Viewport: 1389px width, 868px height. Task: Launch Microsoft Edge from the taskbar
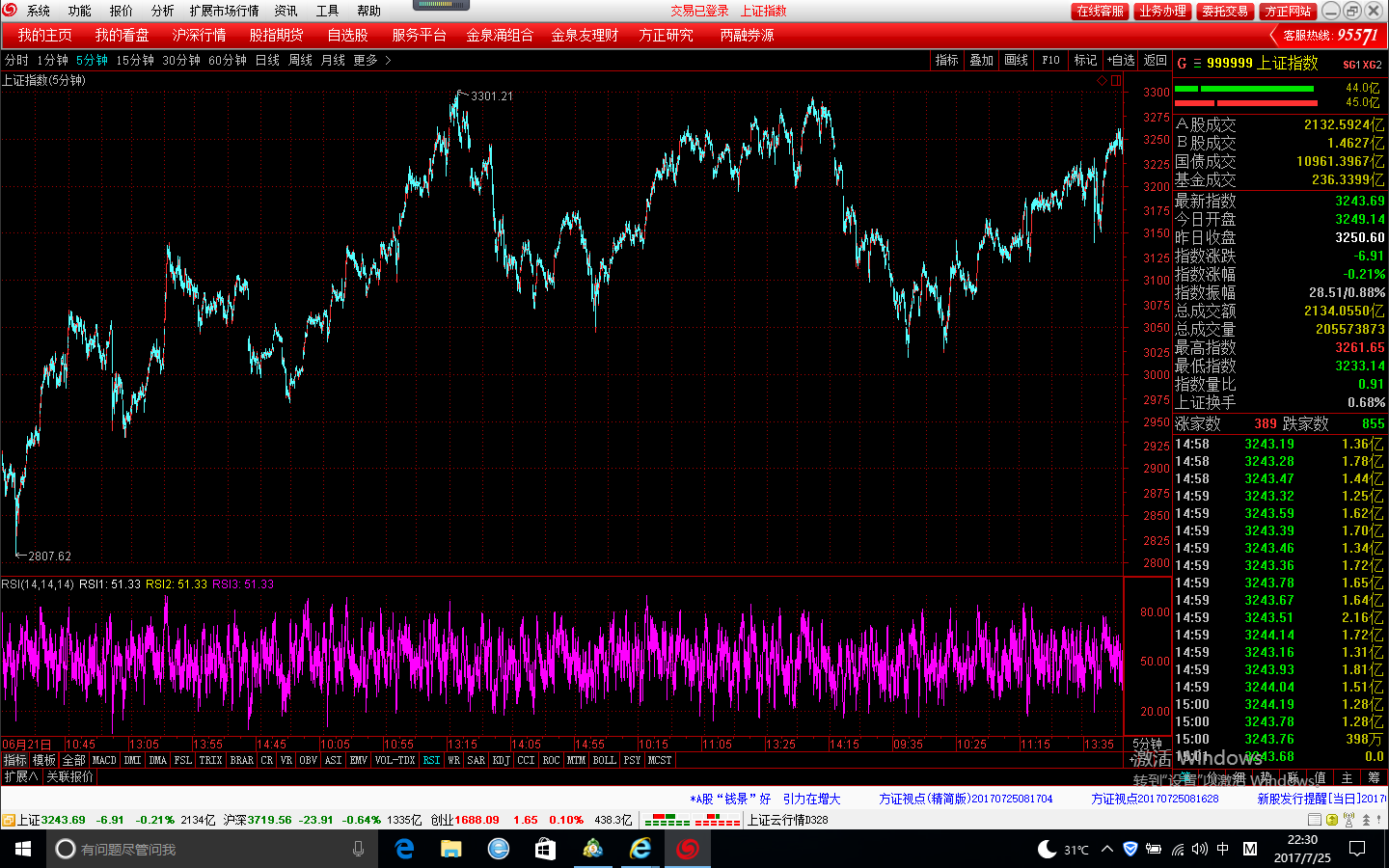pos(405,849)
